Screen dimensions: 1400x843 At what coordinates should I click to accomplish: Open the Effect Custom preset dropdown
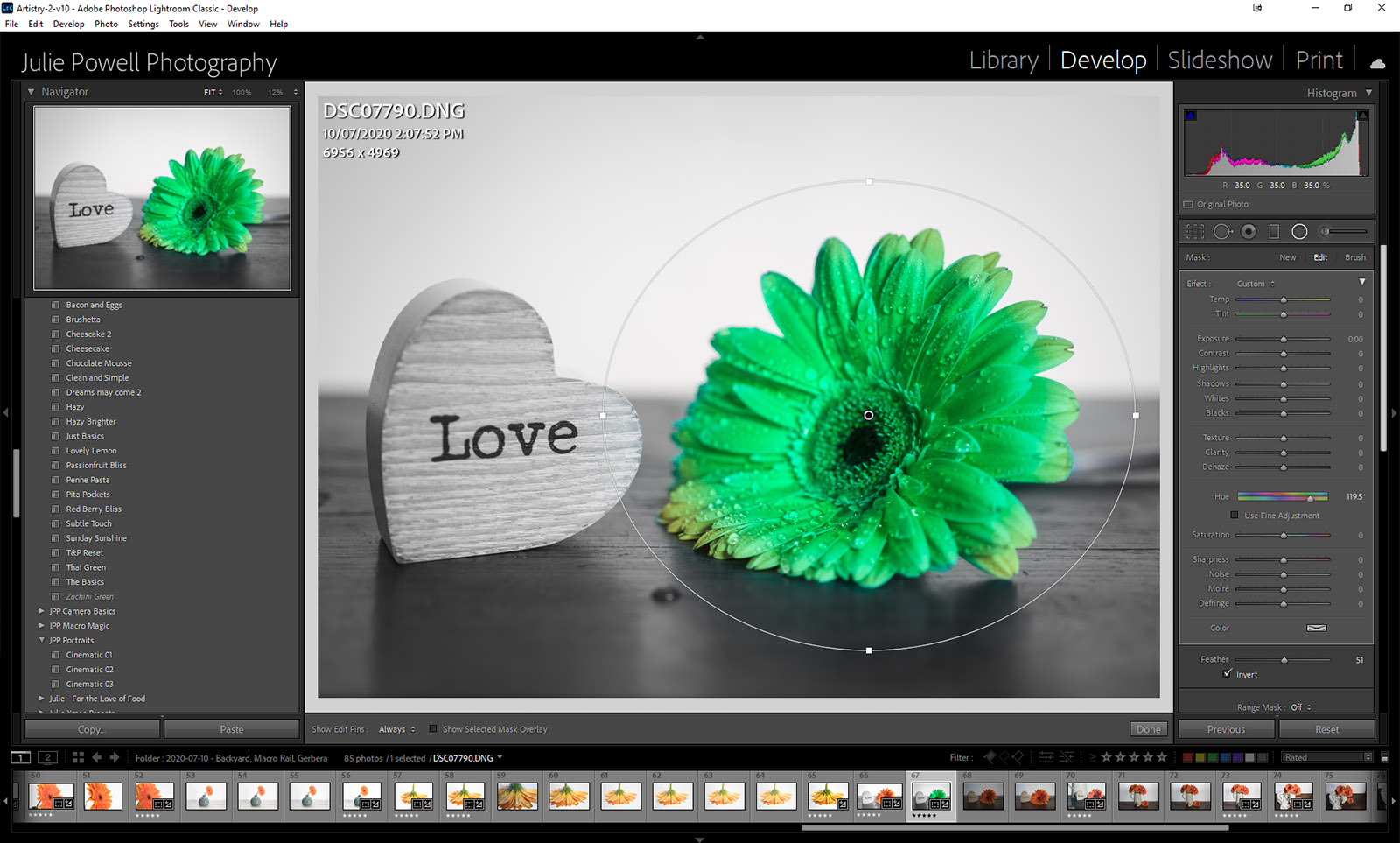click(x=1256, y=284)
